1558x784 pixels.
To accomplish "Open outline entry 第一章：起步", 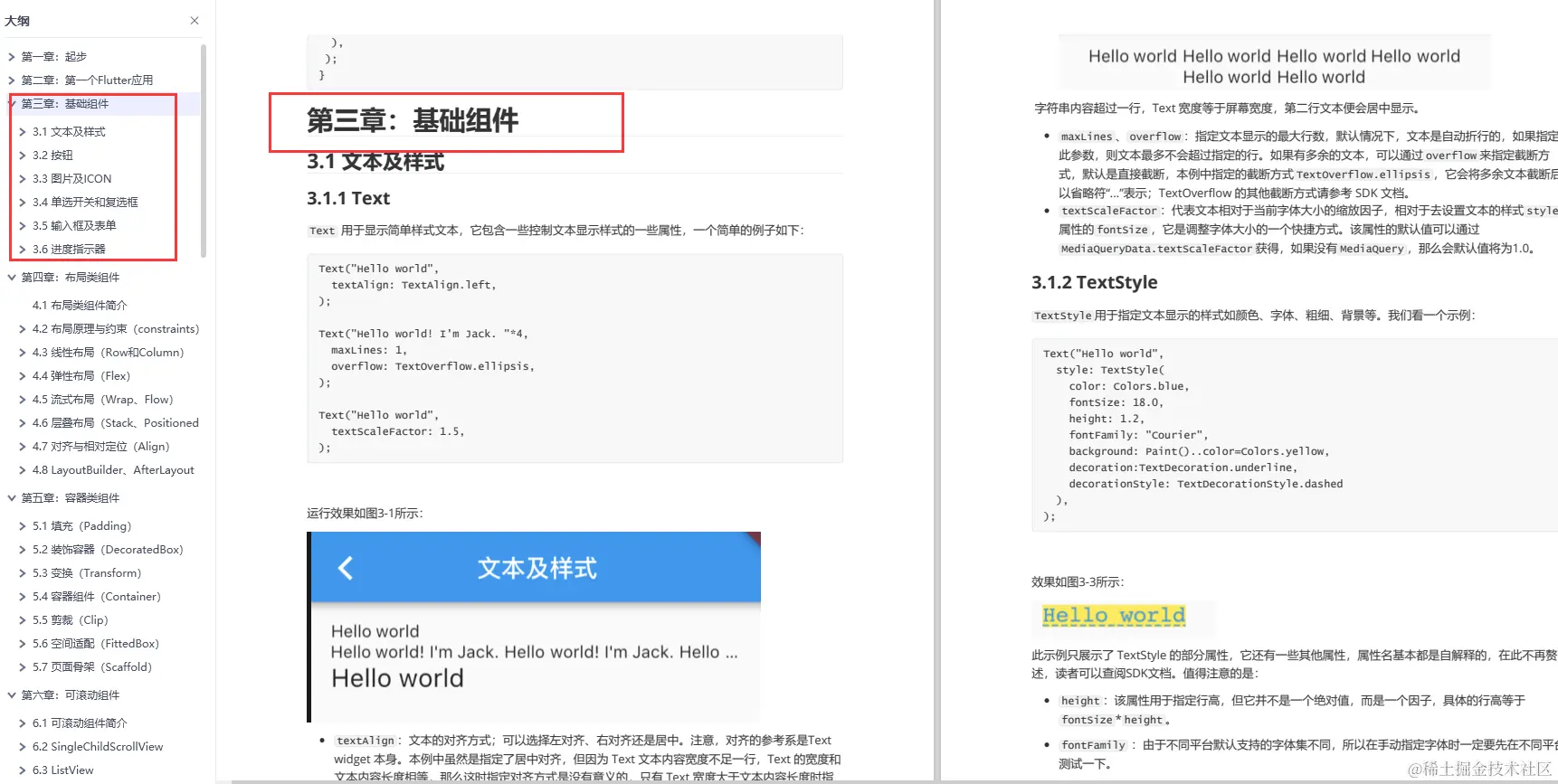I will (54, 56).
